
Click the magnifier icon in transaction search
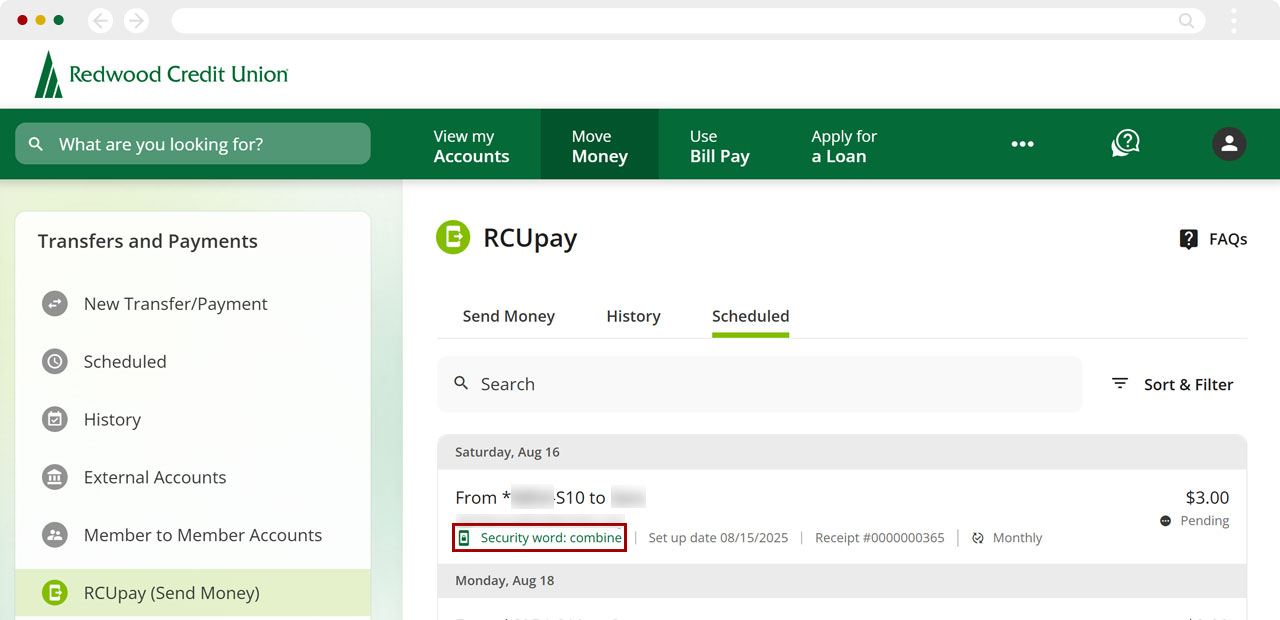(x=461, y=383)
